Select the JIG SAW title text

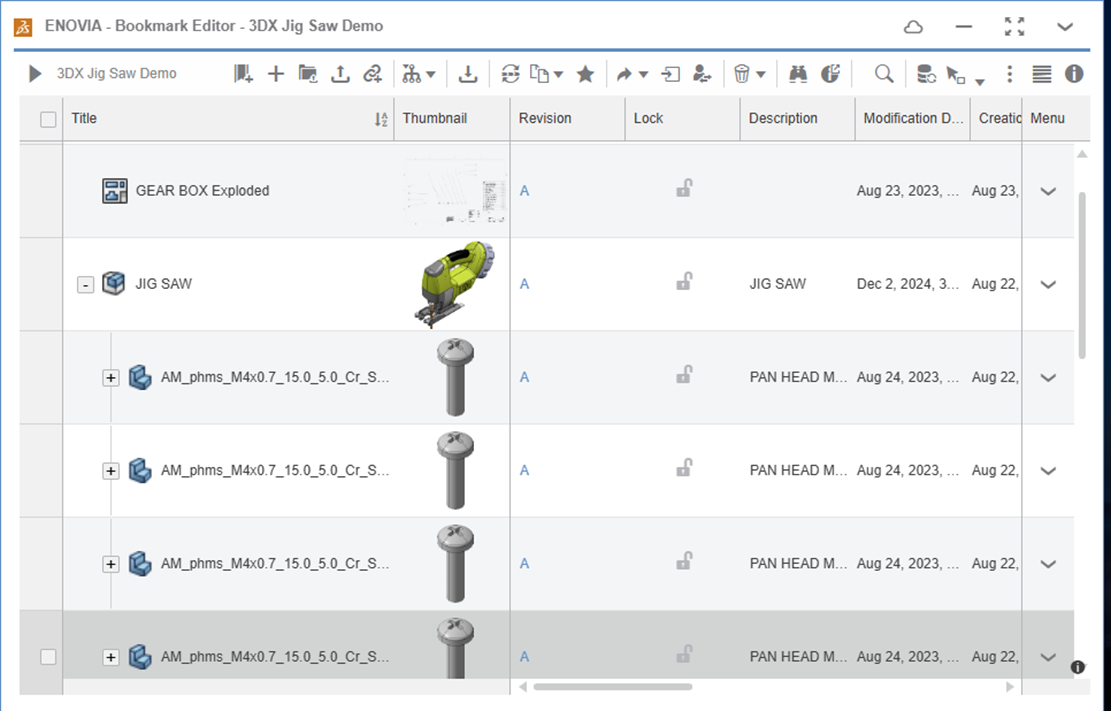pyautogui.click(x=164, y=284)
